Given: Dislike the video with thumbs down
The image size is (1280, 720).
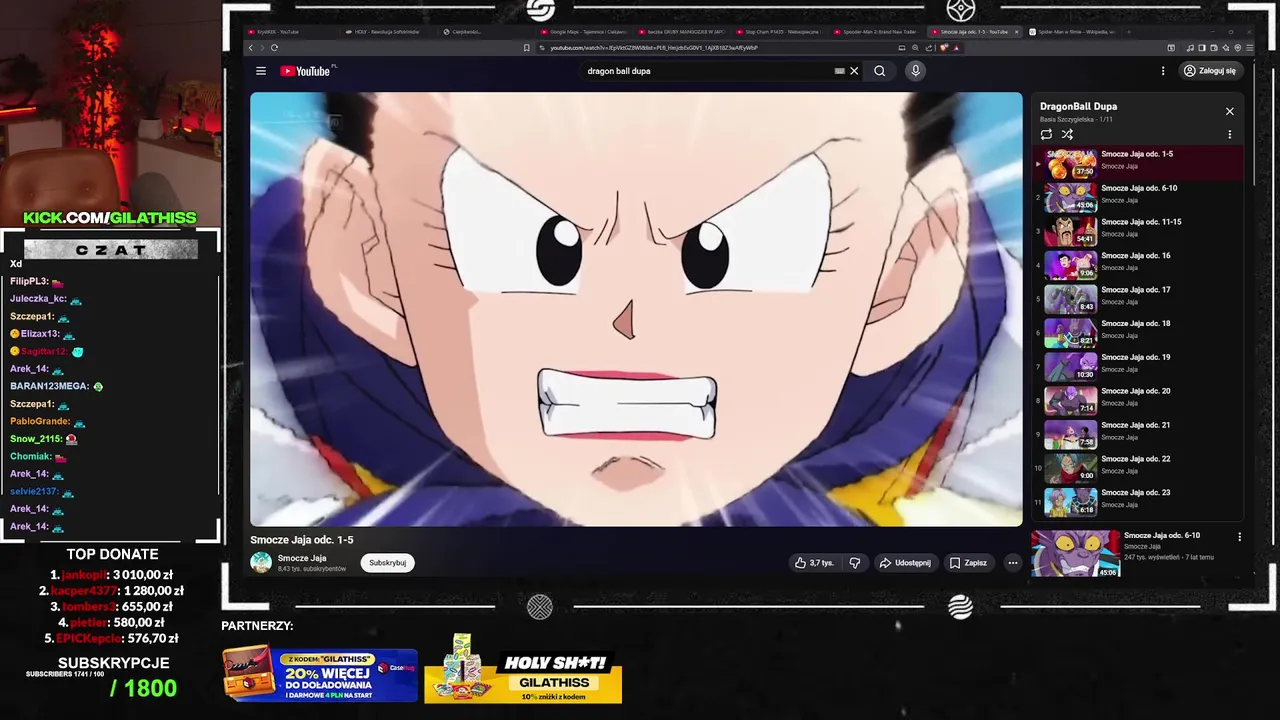Looking at the screenshot, I should [855, 563].
